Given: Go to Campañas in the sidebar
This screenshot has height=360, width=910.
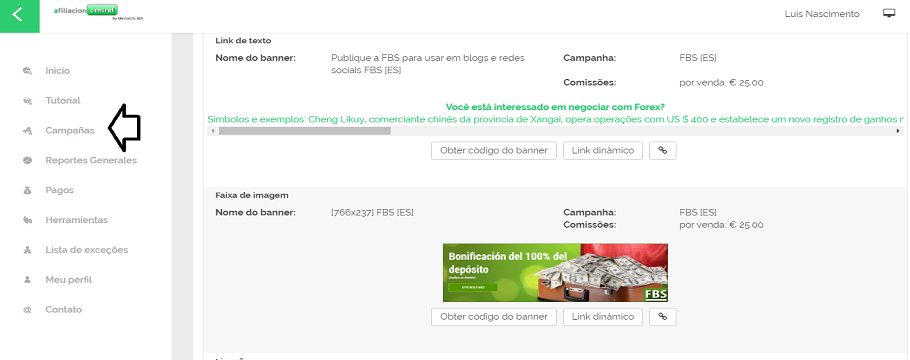Looking at the screenshot, I should point(70,131).
